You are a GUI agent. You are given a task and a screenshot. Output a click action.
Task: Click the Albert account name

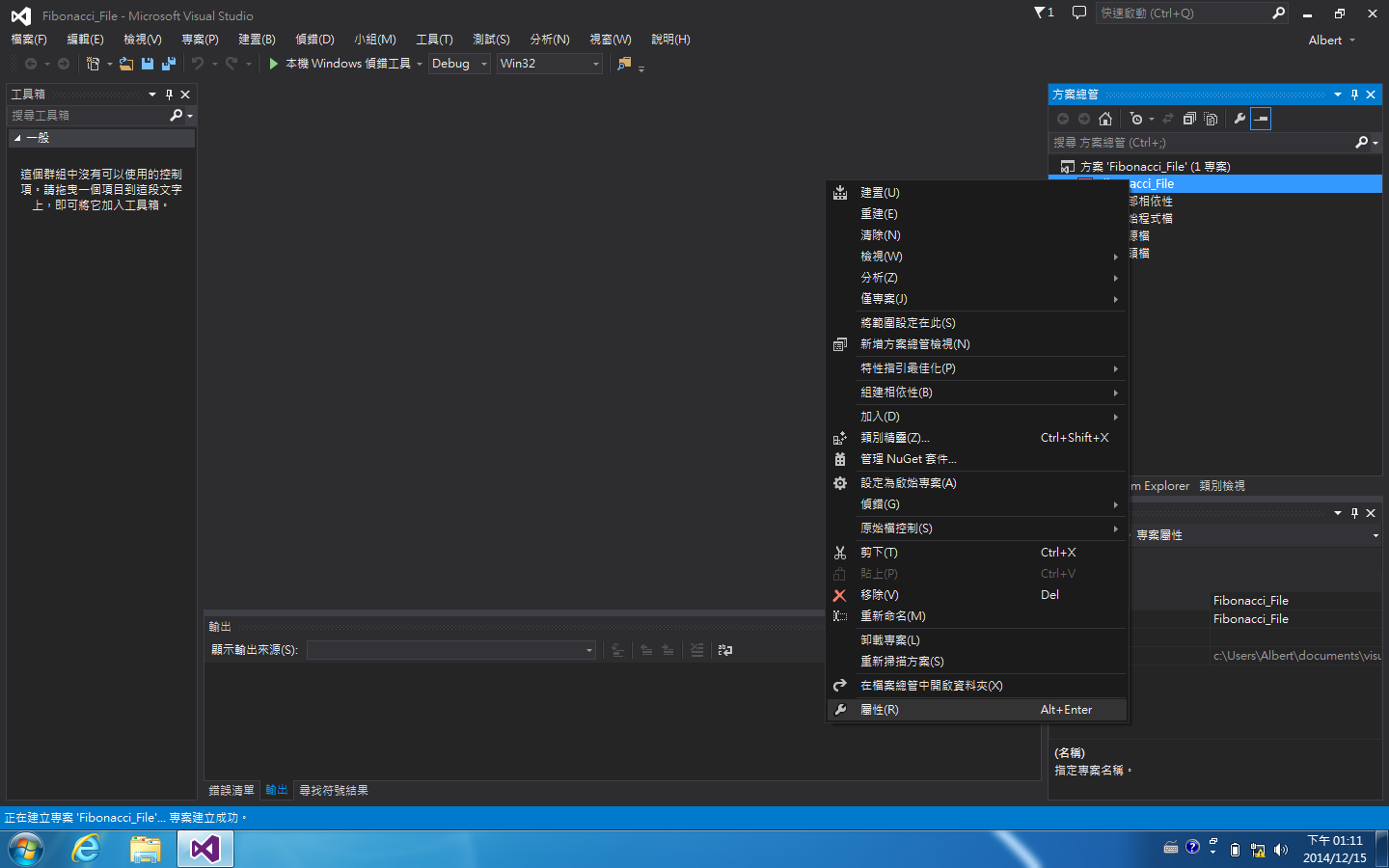[1325, 40]
